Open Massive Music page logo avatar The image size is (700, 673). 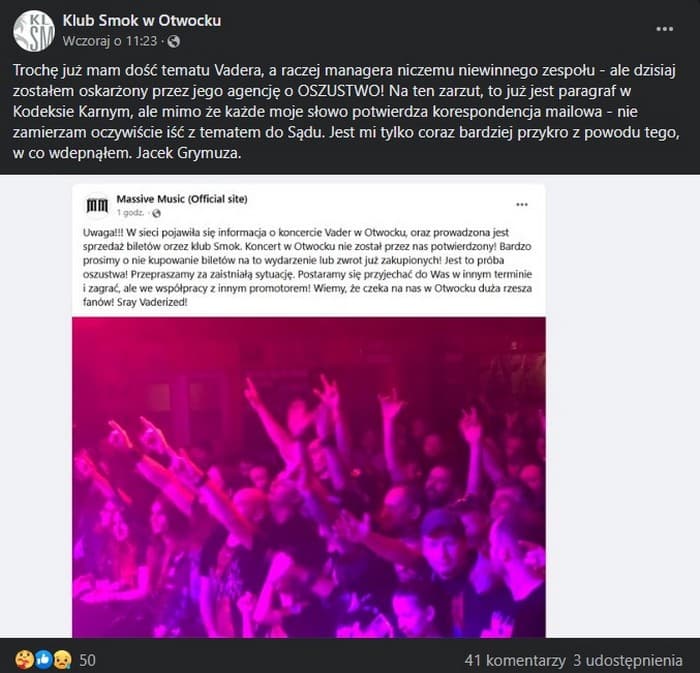pos(97,206)
